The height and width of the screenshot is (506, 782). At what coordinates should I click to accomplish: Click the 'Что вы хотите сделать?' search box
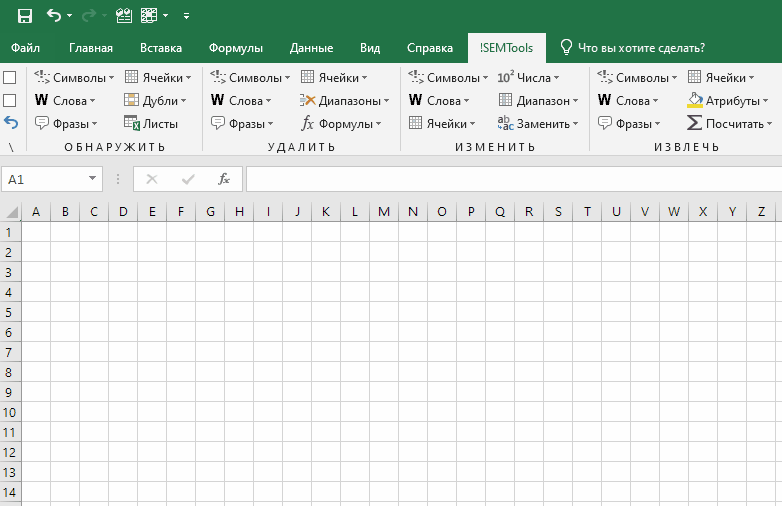click(x=632, y=48)
